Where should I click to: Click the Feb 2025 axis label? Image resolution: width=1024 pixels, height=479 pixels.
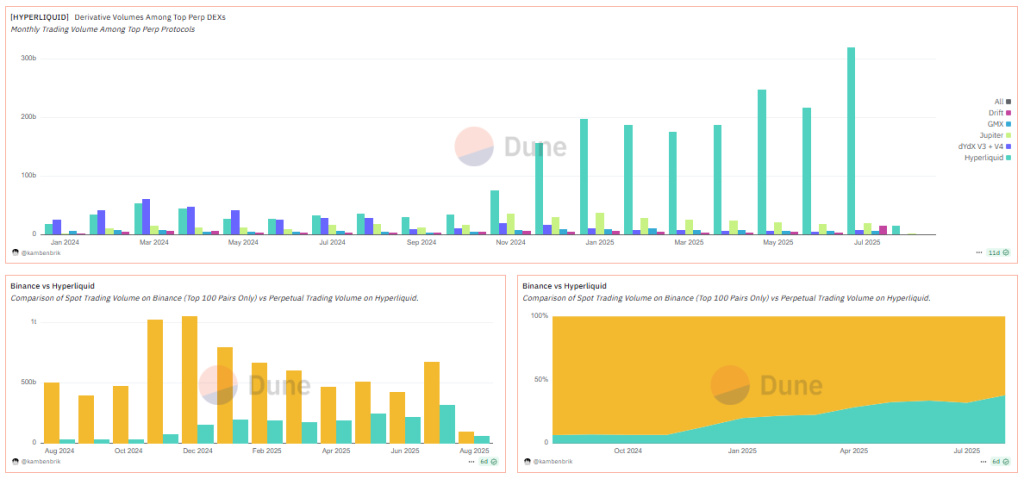coord(266,451)
